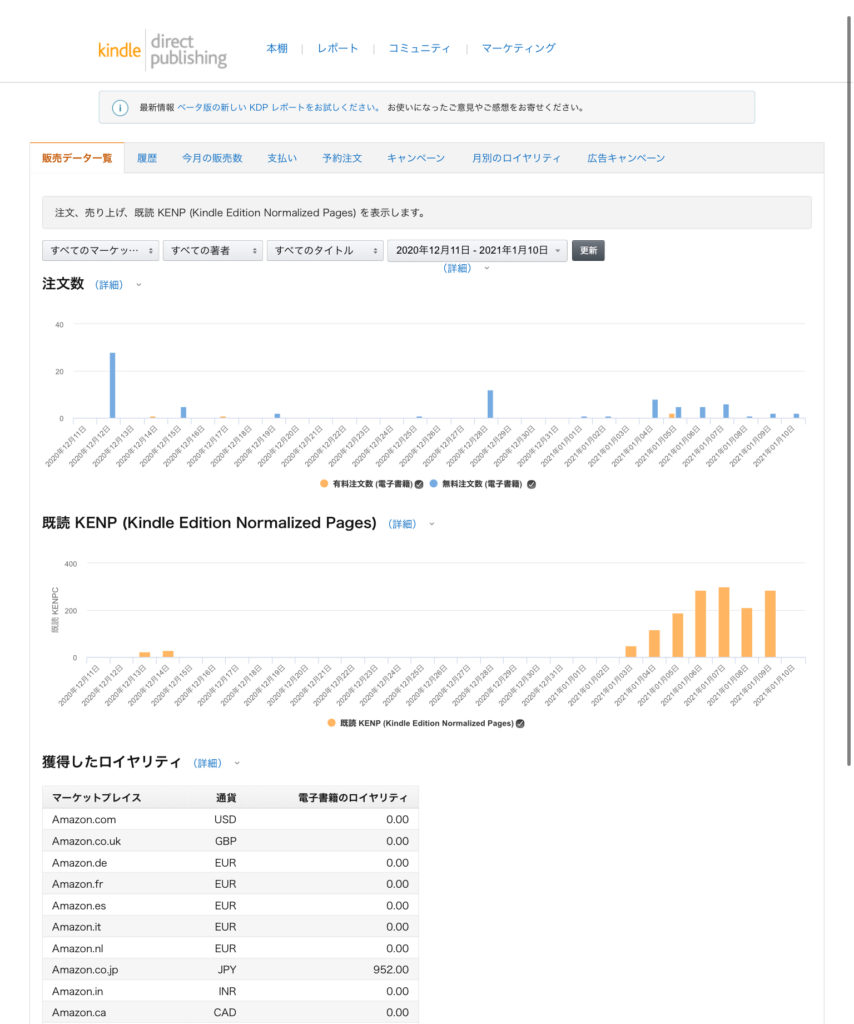
Task: Click the マーケットプレイス column header
Action: click(97, 797)
